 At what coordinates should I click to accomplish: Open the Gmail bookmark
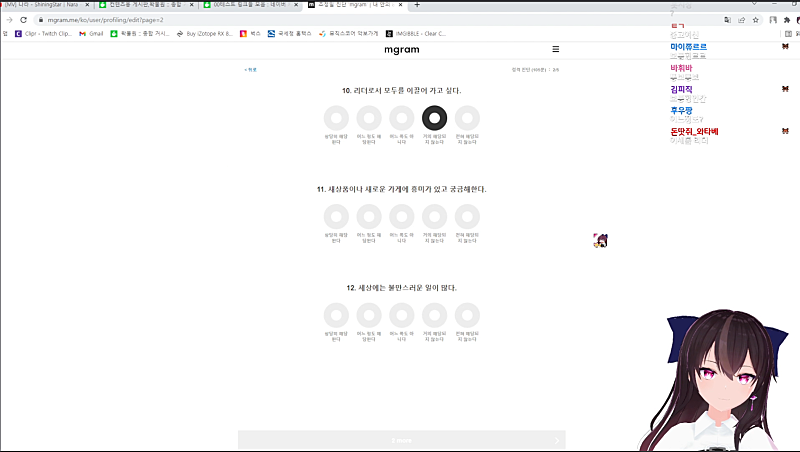pyautogui.click(x=91, y=34)
